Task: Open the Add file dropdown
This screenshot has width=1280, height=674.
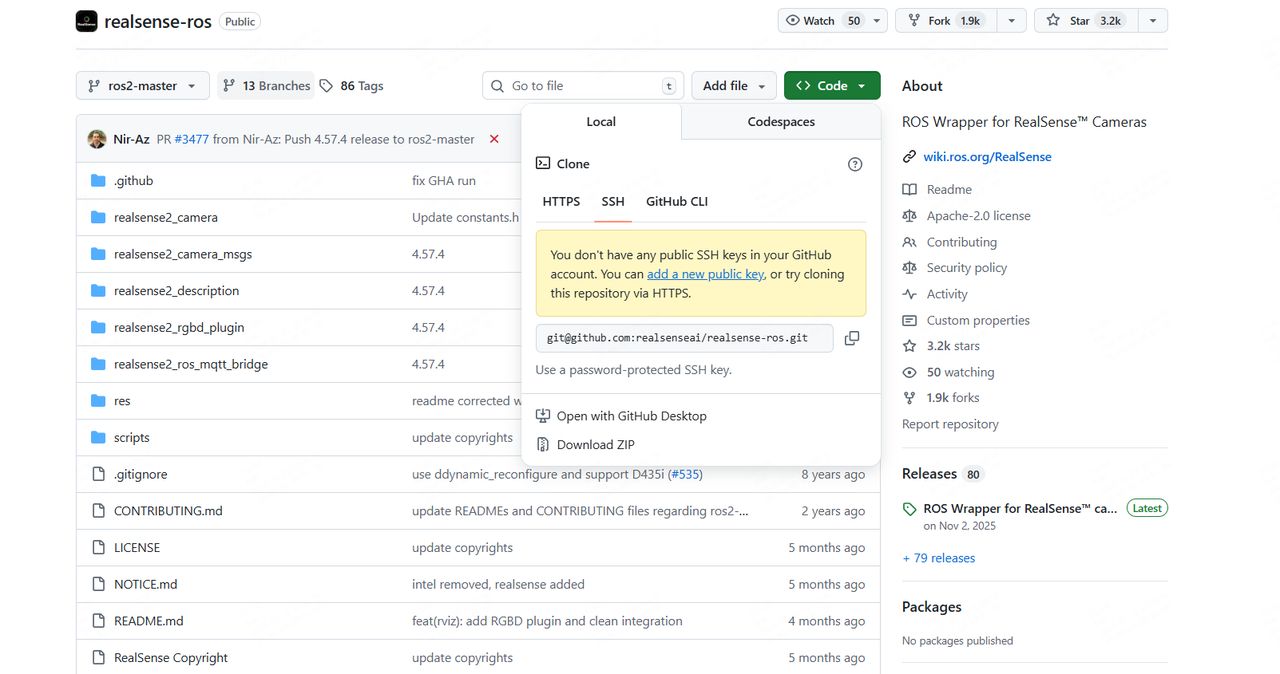Action: [734, 86]
